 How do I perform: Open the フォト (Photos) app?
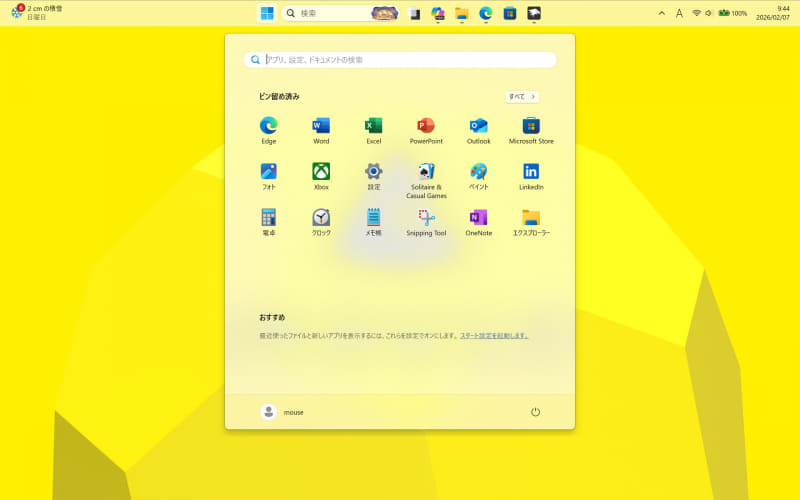(x=268, y=177)
